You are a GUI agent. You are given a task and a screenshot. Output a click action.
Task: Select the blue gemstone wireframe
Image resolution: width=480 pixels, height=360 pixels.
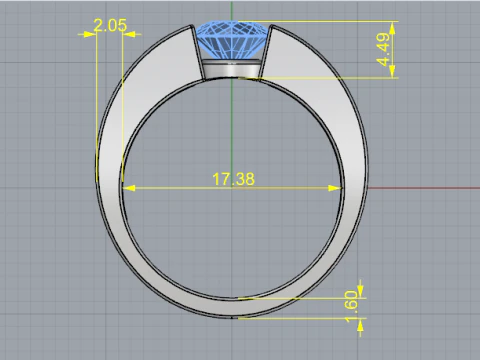pyautogui.click(x=232, y=40)
